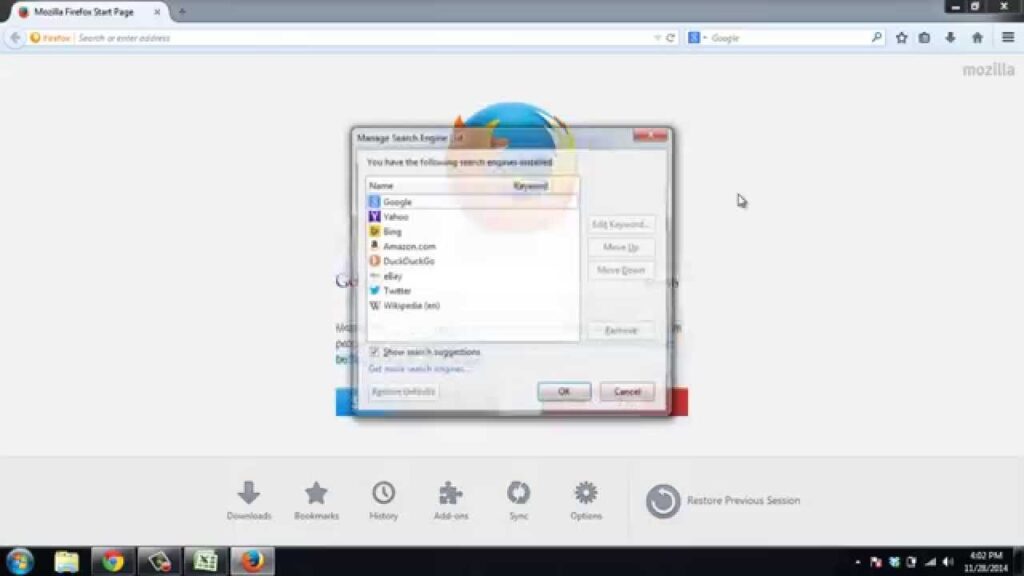This screenshot has width=1024, height=576.
Task: Select Twitter in the search engine list
Action: [x=472, y=291]
